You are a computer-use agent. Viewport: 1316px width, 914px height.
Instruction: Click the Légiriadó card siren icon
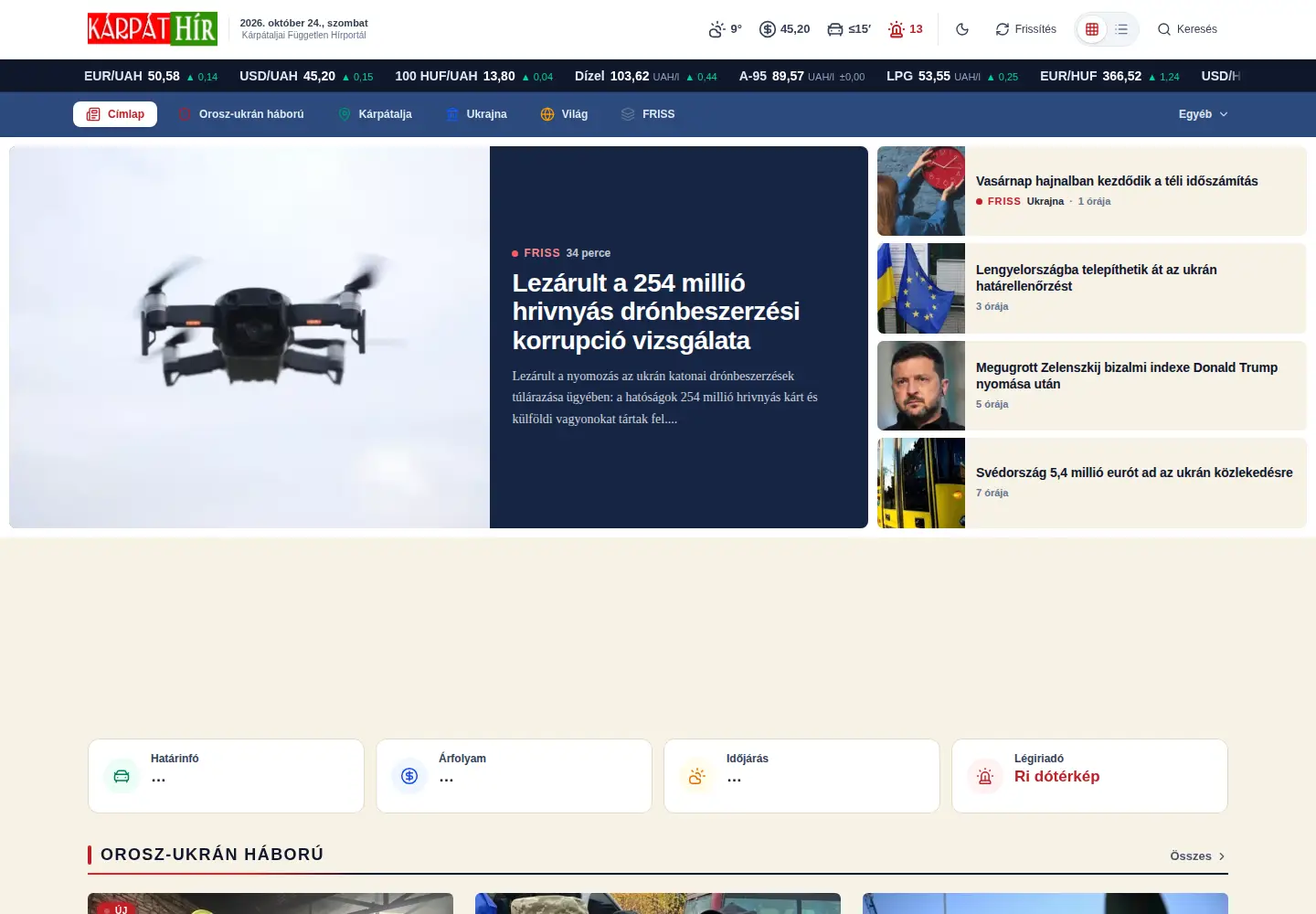coord(985,776)
